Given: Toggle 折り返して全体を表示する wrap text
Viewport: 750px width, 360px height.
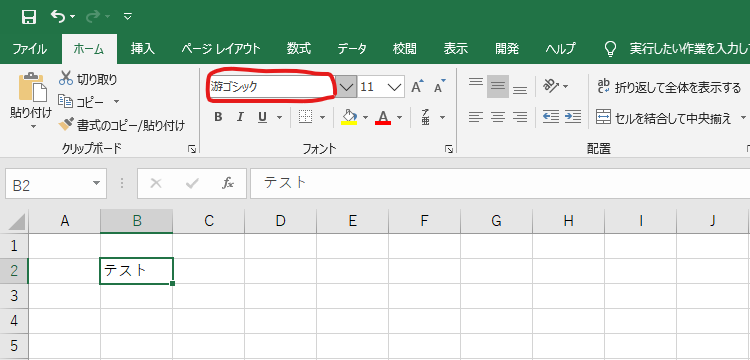Looking at the screenshot, I should coord(669,87).
